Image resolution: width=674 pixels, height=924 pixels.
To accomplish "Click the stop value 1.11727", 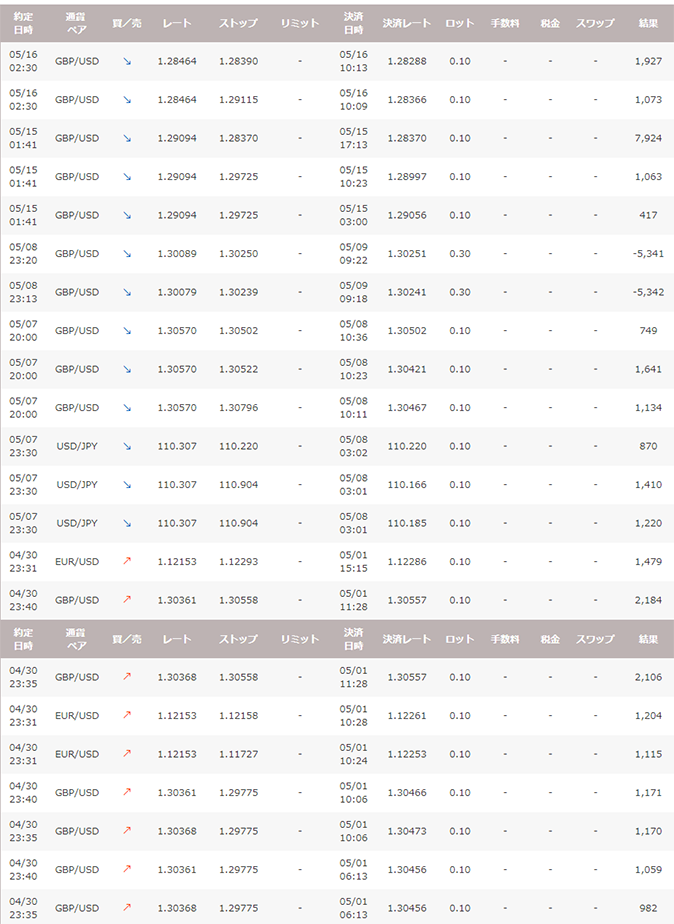I will click(x=238, y=754).
